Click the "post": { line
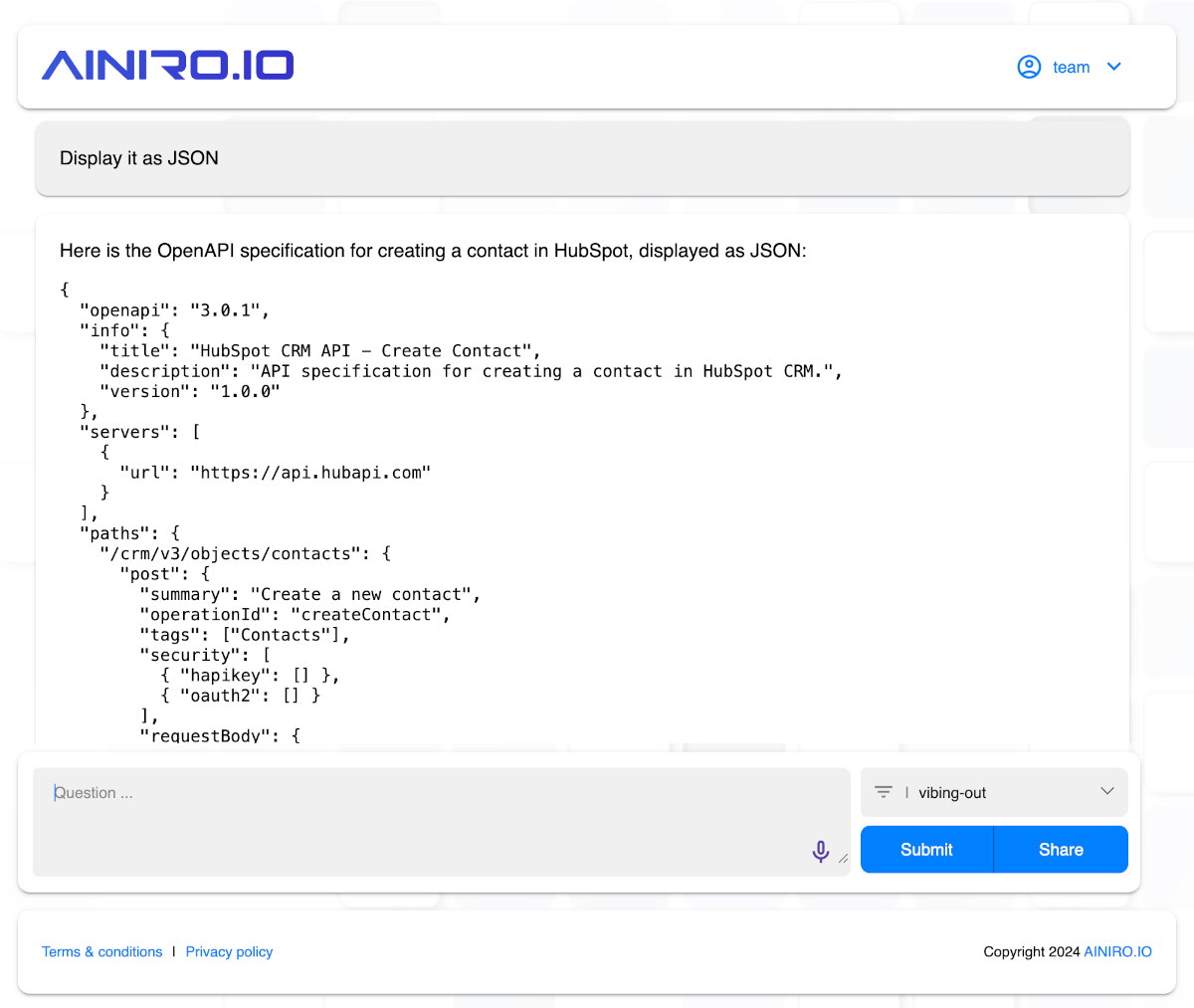Viewport: 1194px width, 1008px height. pyautogui.click(x=165, y=574)
